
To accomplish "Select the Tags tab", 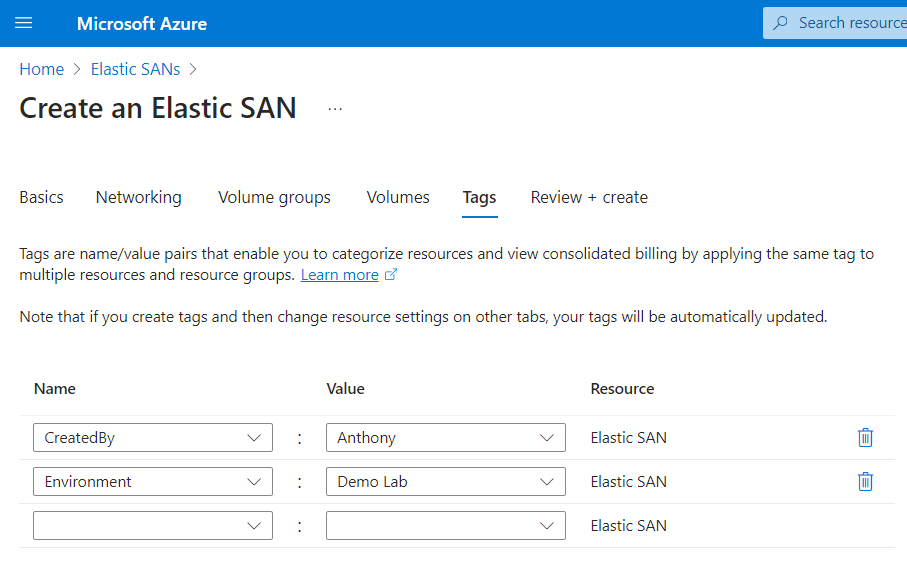I will 480,198.
